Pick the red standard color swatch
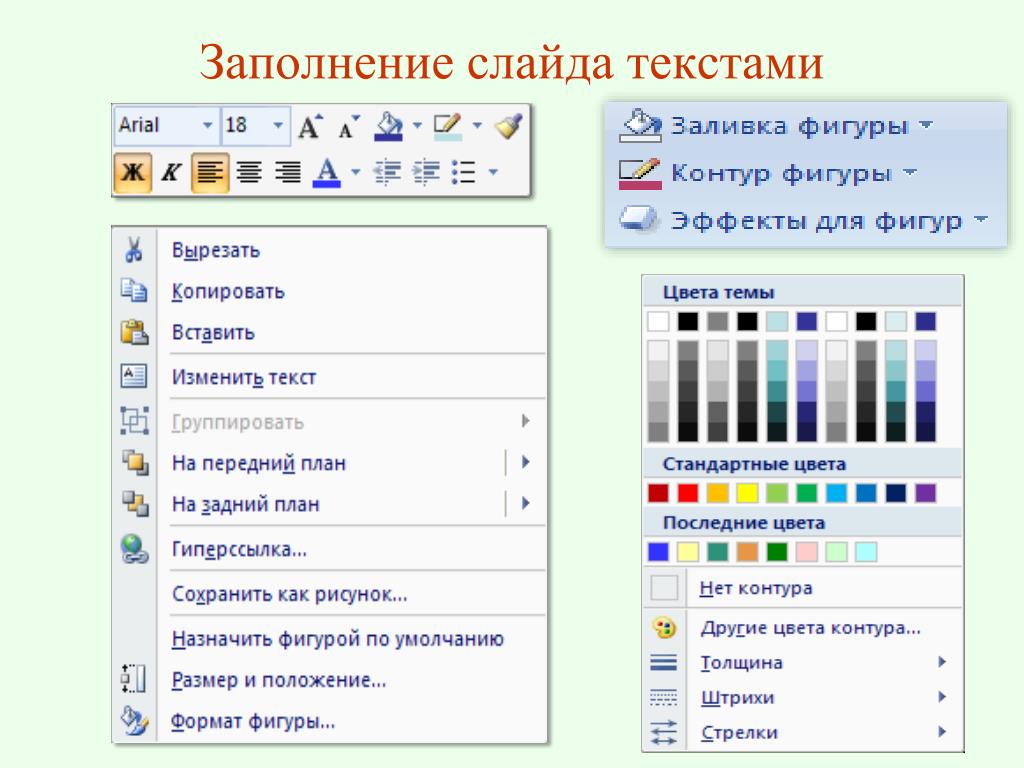 click(x=688, y=492)
